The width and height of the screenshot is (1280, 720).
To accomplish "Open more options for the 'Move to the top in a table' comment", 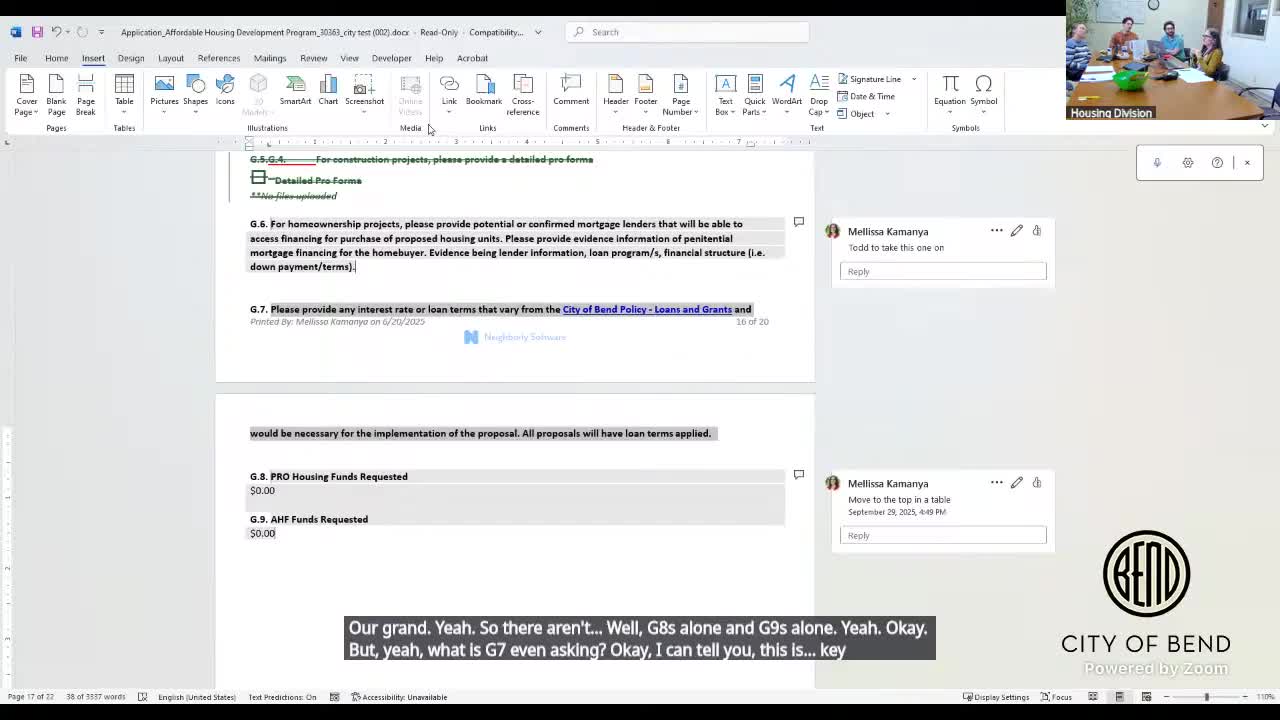I will pyautogui.click(x=997, y=483).
